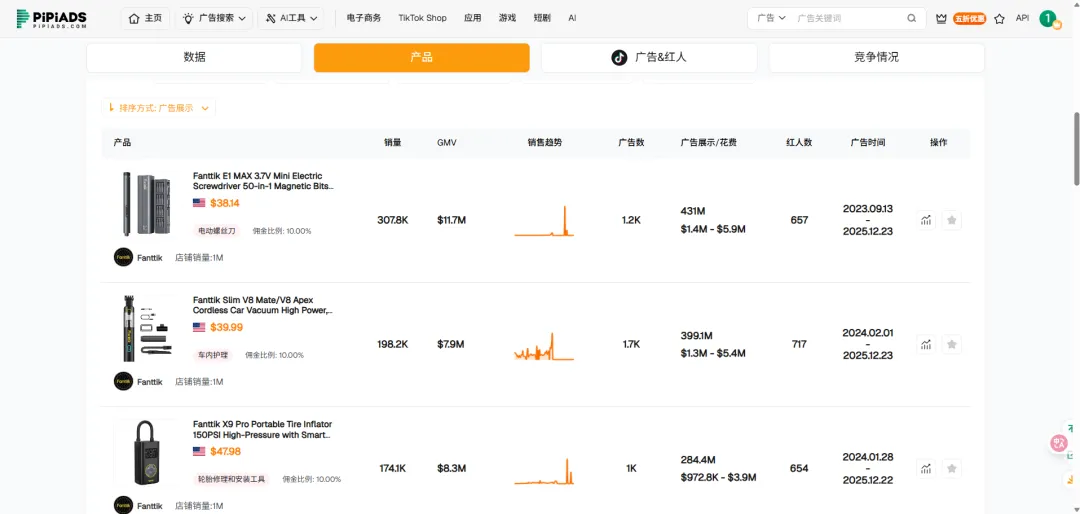Open favorites star icon in top bar
The image size is (1080, 514).
(999, 18)
